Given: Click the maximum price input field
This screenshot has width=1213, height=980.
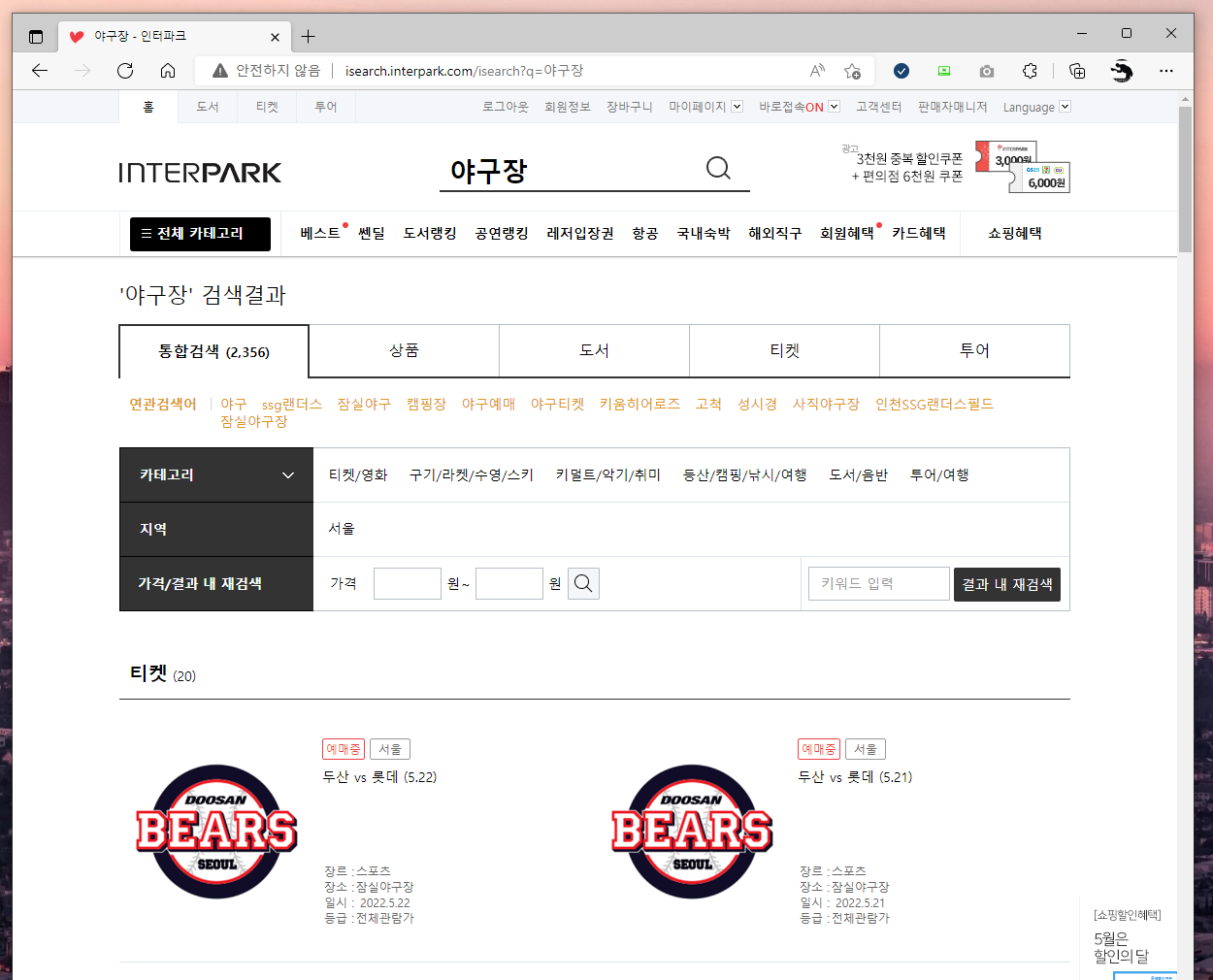Looking at the screenshot, I should (509, 583).
